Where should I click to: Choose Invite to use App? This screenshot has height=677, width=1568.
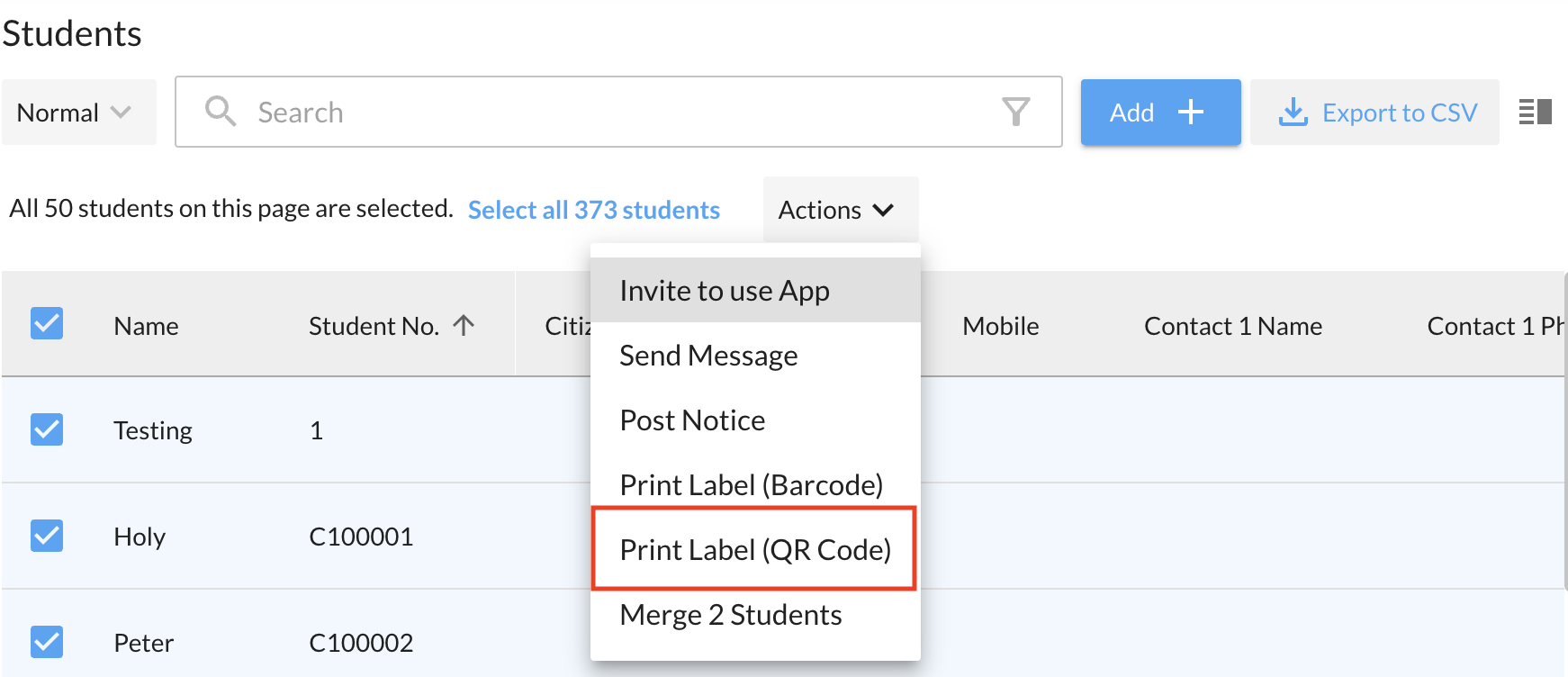(x=725, y=291)
